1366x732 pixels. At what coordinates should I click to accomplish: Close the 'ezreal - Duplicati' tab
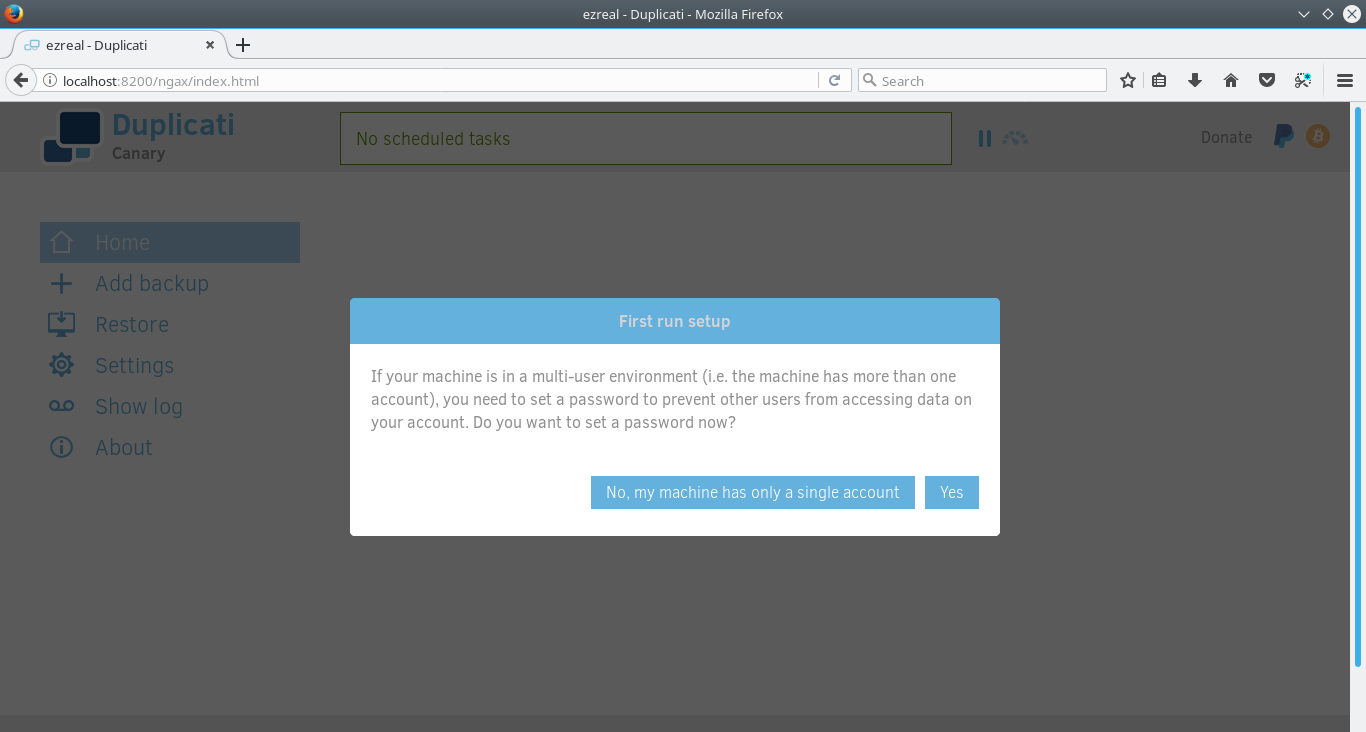pos(210,45)
